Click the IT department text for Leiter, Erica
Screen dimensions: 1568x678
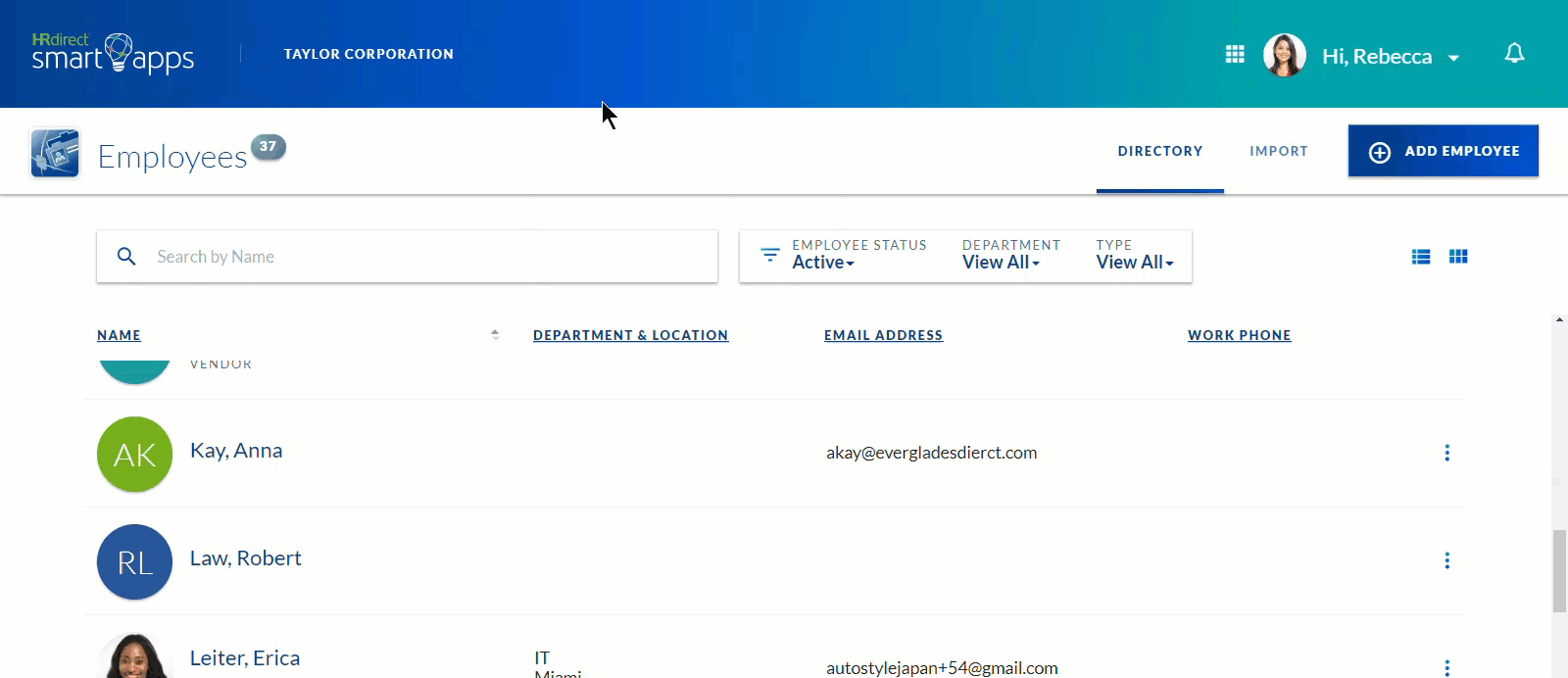click(x=542, y=657)
